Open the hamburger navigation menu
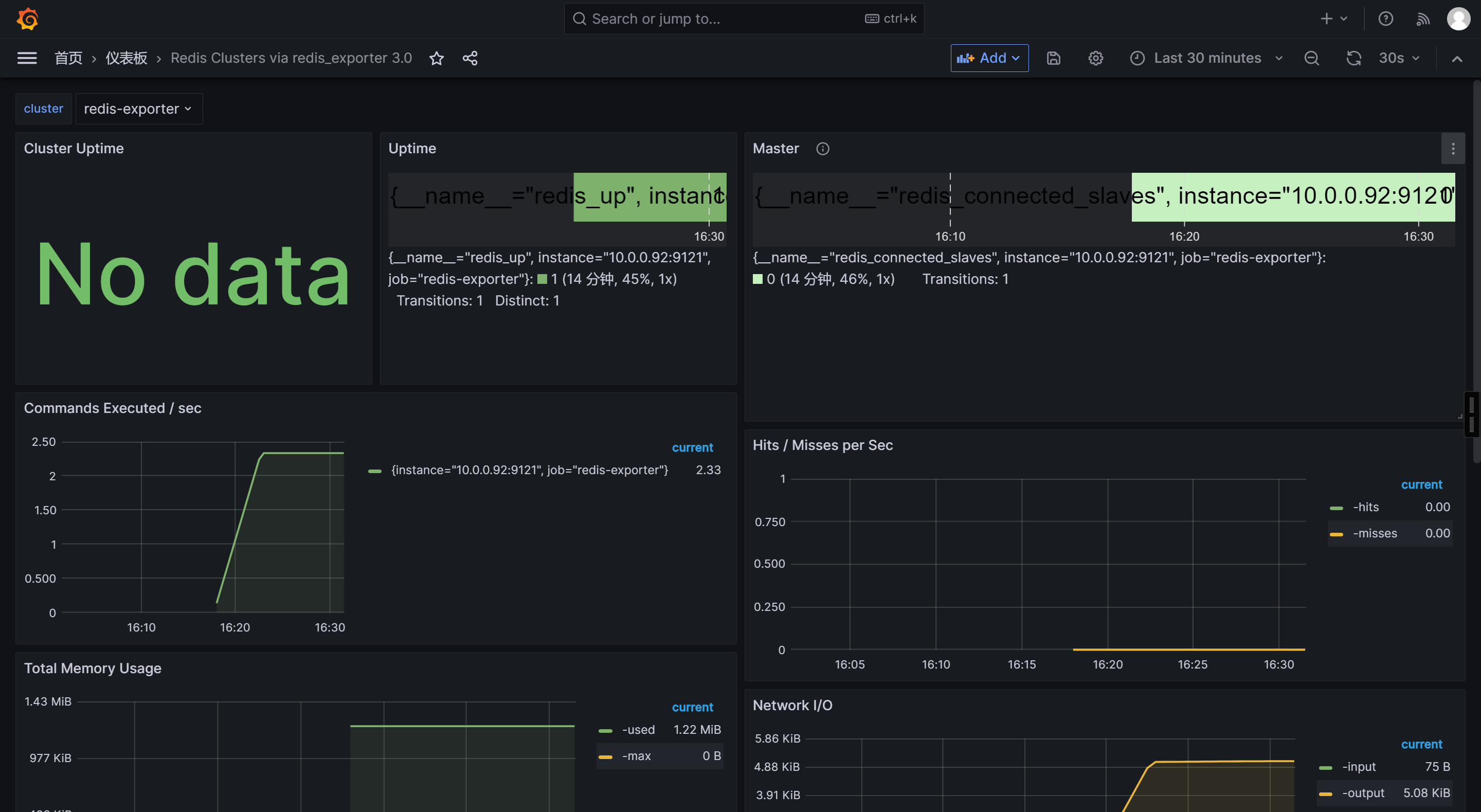1481x812 pixels. click(27, 58)
